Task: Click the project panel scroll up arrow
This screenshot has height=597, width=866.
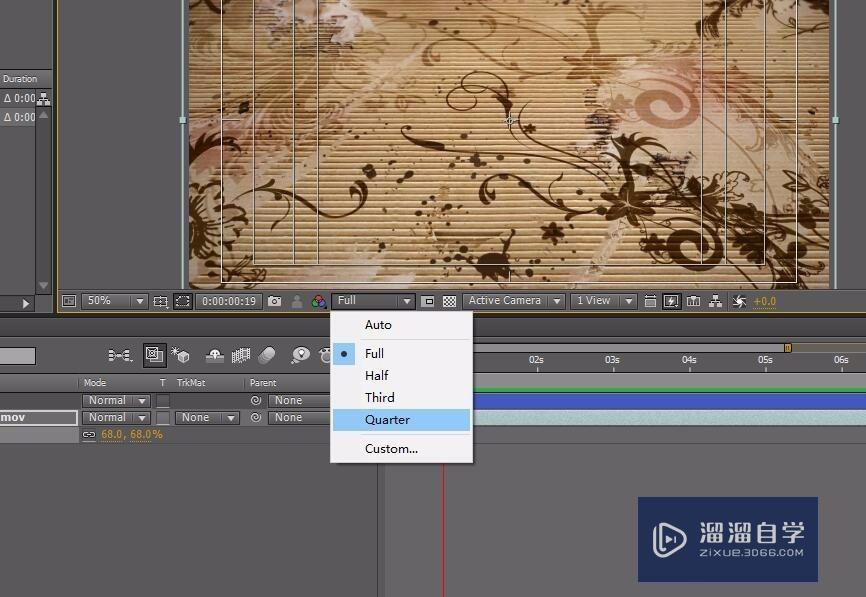Action: pyautogui.click(x=44, y=115)
